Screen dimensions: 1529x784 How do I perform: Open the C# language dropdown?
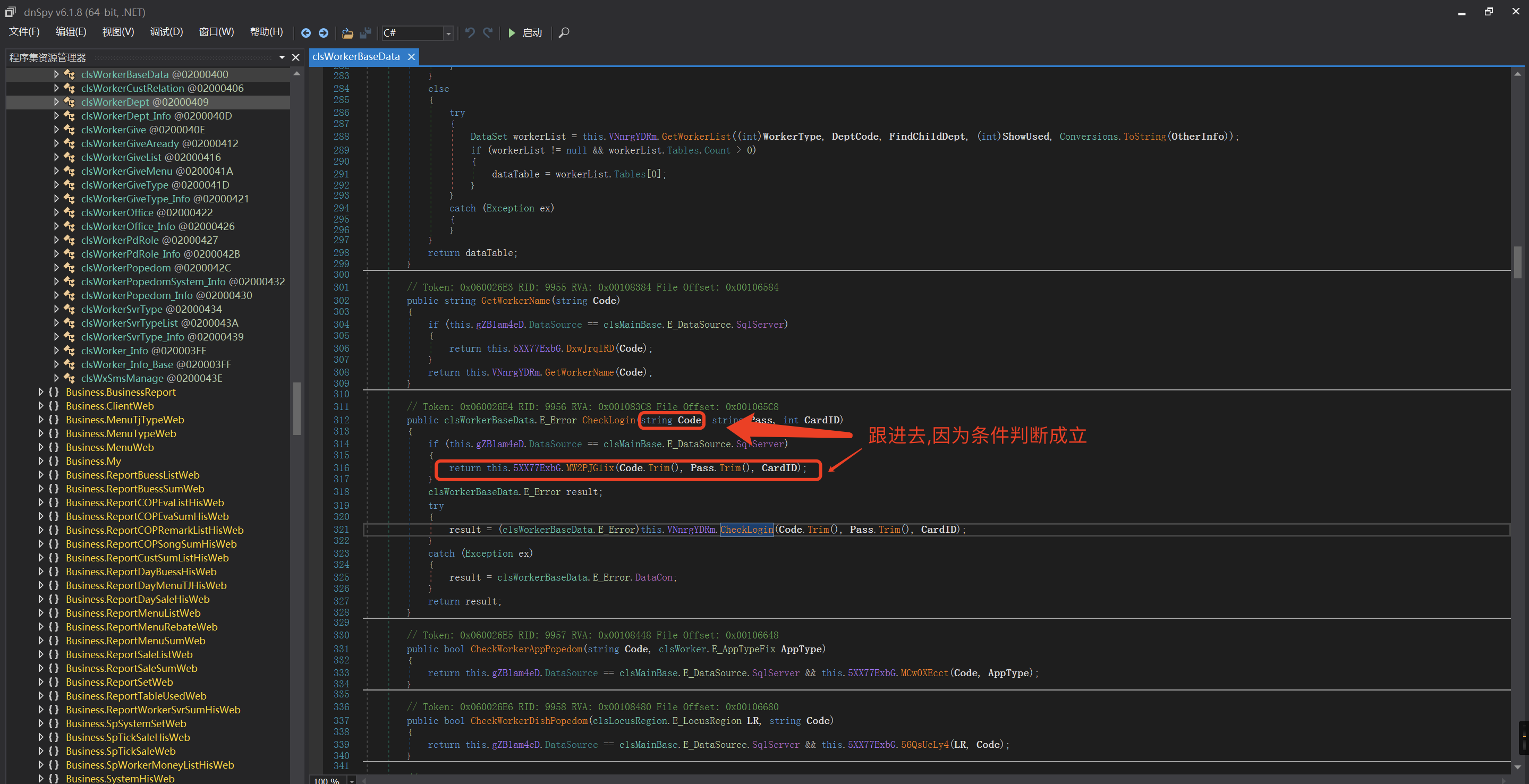pyautogui.click(x=448, y=33)
